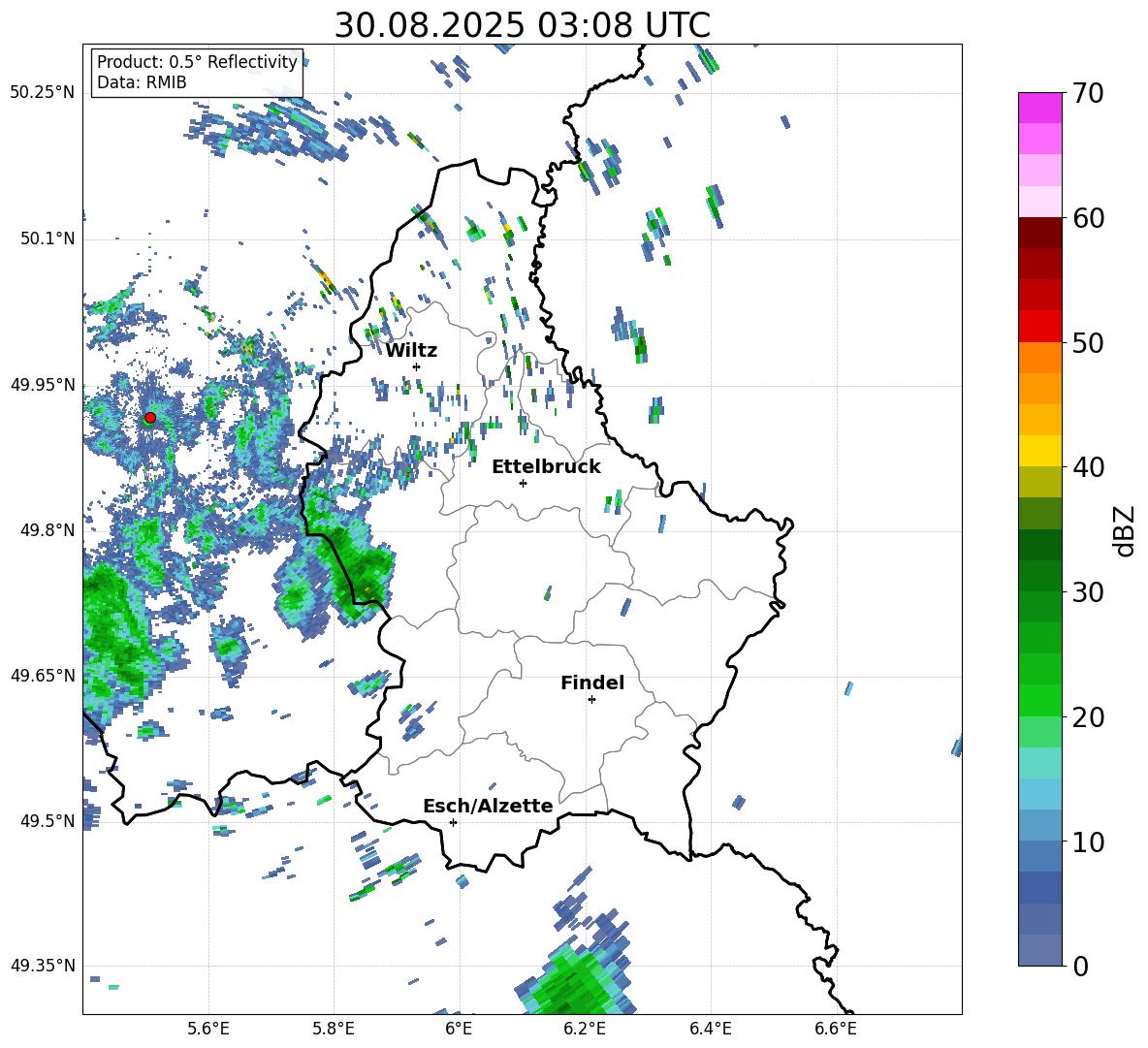Image resolution: width=1148 pixels, height=1048 pixels.
Task: Click the Wiltz city label
Action: [x=411, y=351]
